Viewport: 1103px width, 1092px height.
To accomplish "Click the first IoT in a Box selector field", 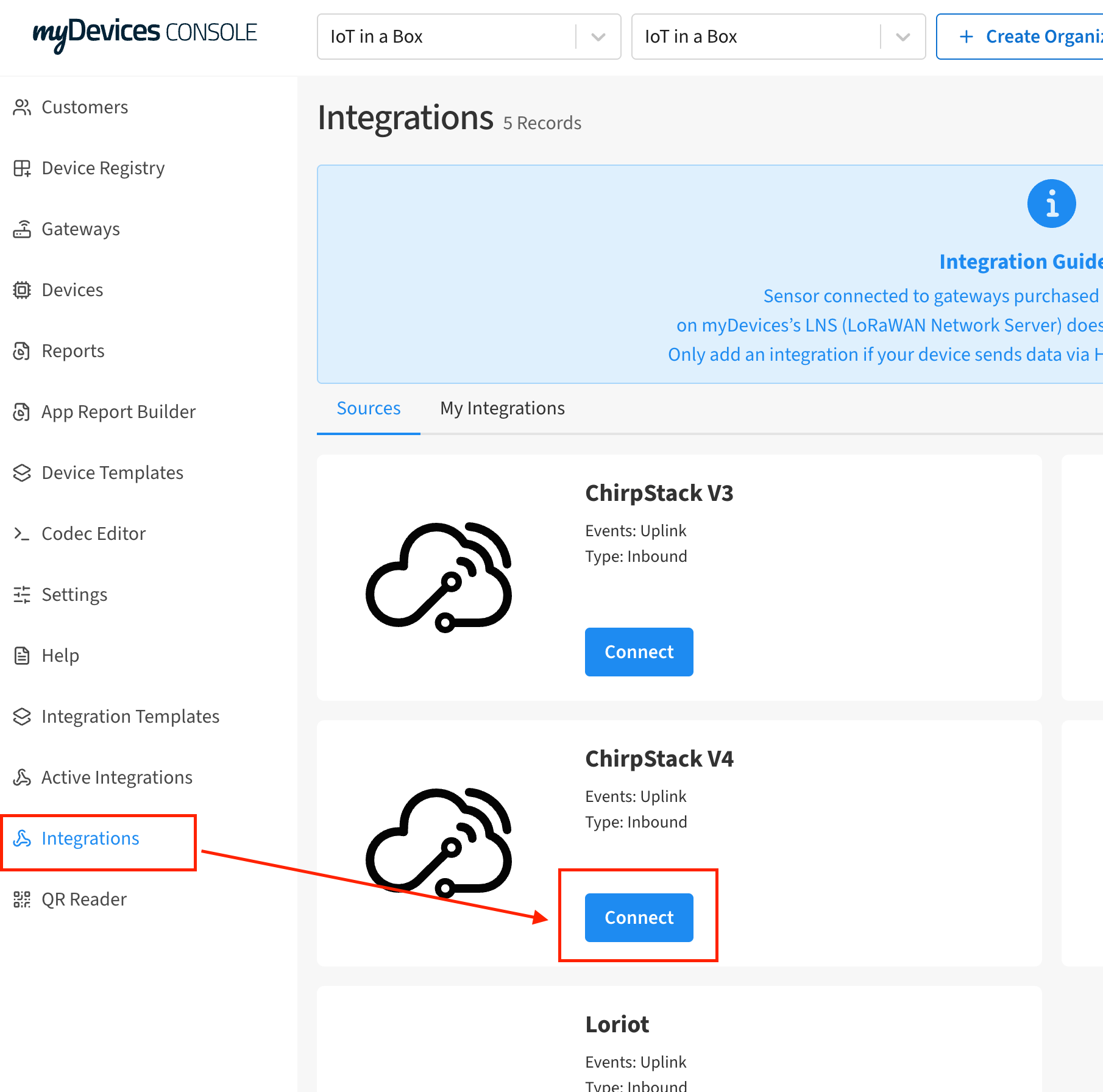I will point(469,37).
